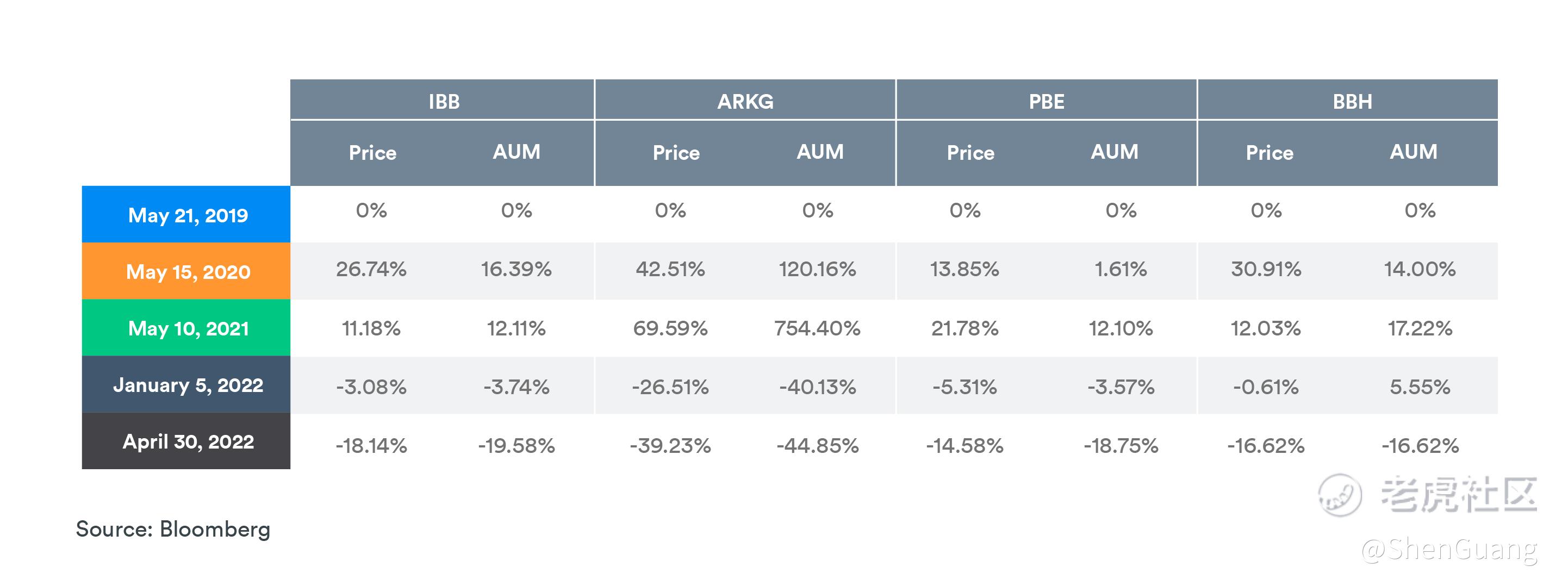Screen dimensions: 1568x585
Task: Select the -18.75% PBE AUM cell
Action: tap(1121, 446)
